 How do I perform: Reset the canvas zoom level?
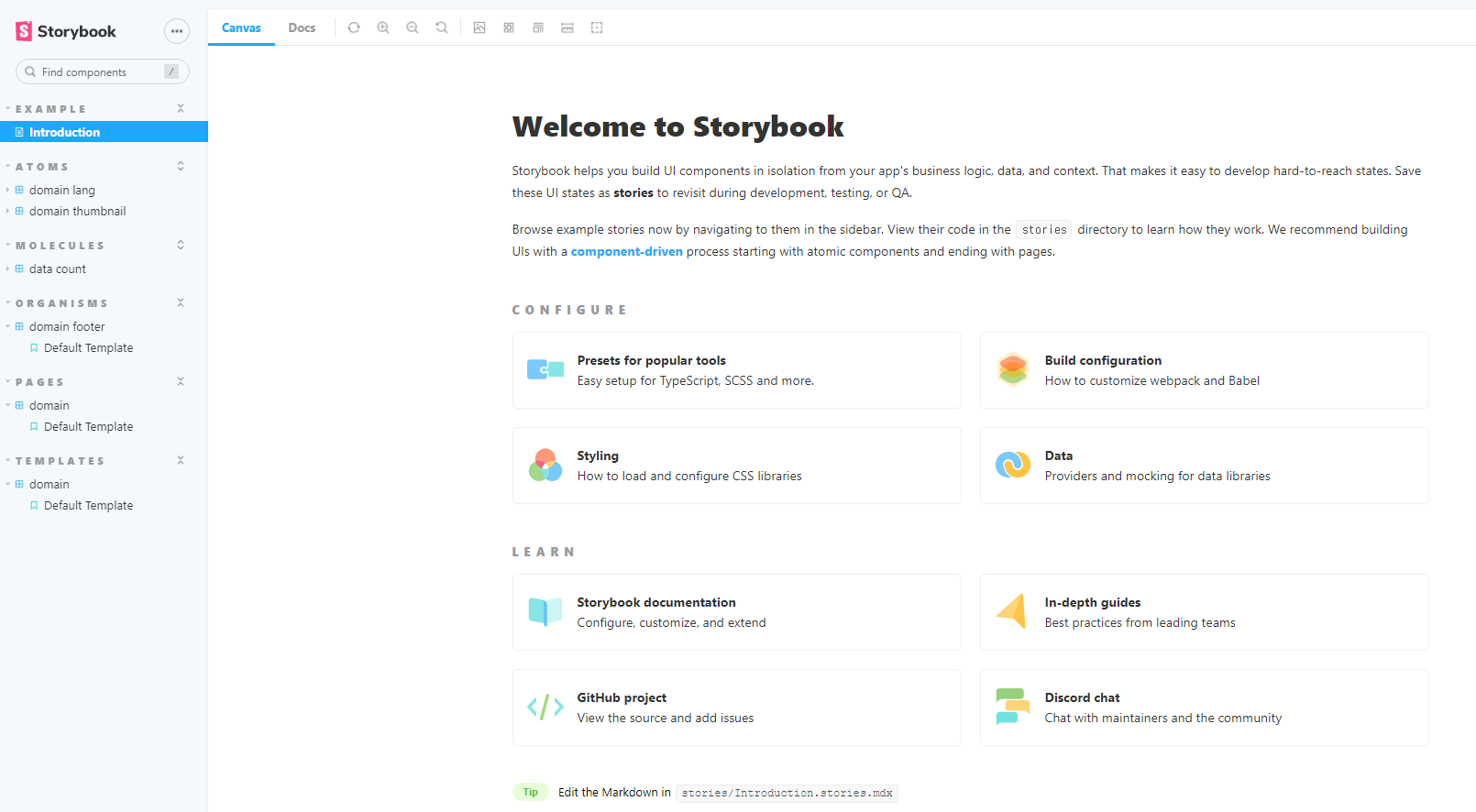pyautogui.click(x=442, y=27)
